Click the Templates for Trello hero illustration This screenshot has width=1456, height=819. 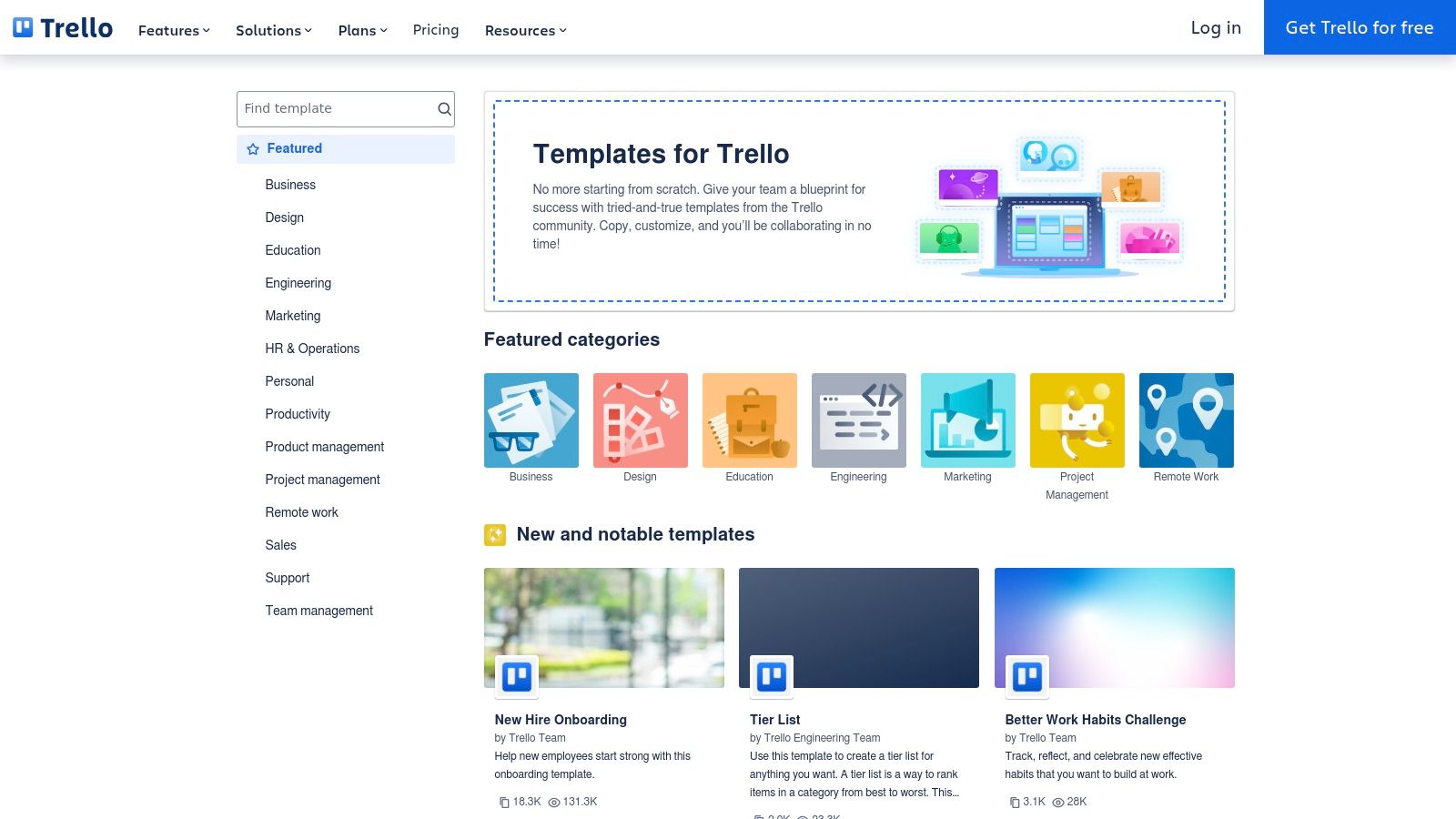tap(1049, 207)
